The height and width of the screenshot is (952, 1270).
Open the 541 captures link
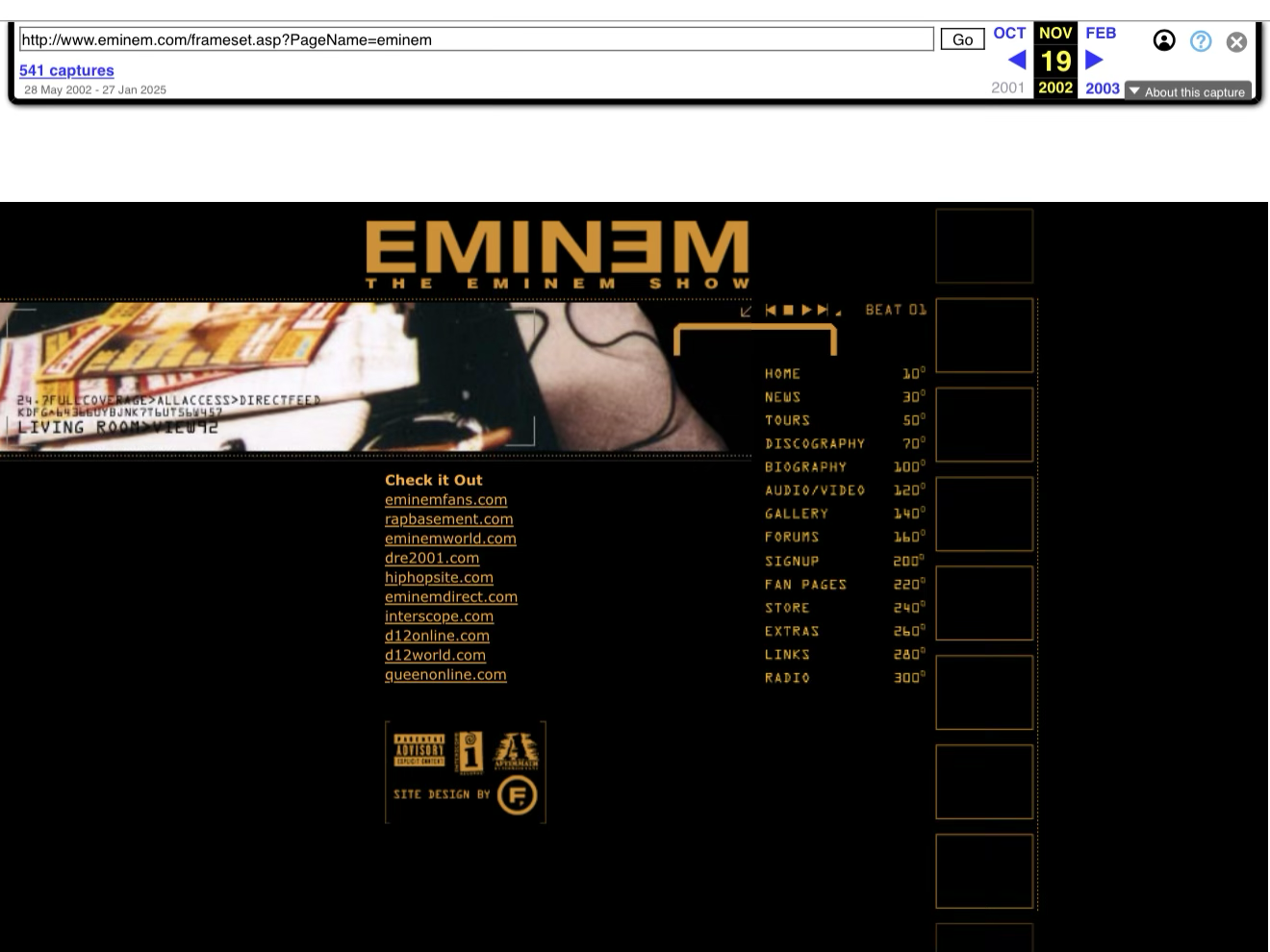[x=66, y=70]
